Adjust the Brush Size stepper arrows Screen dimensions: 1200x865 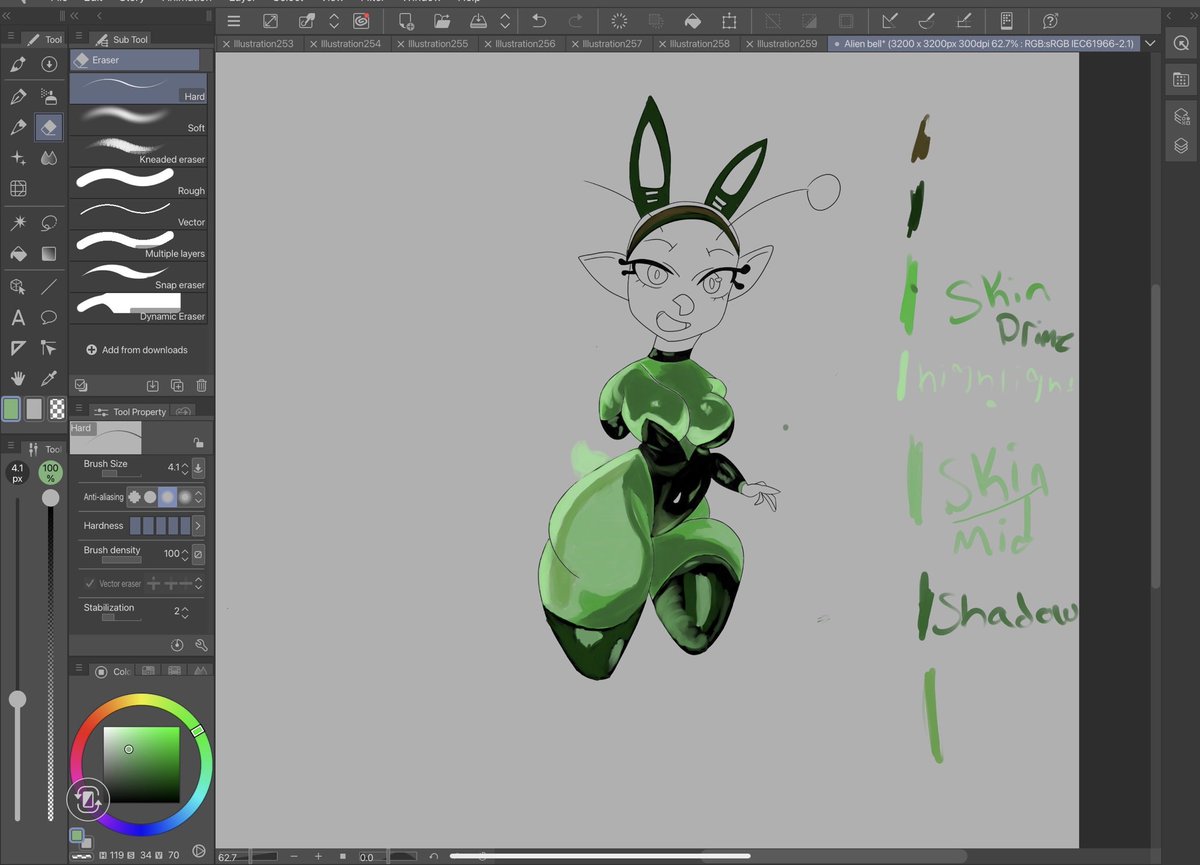tap(185, 467)
